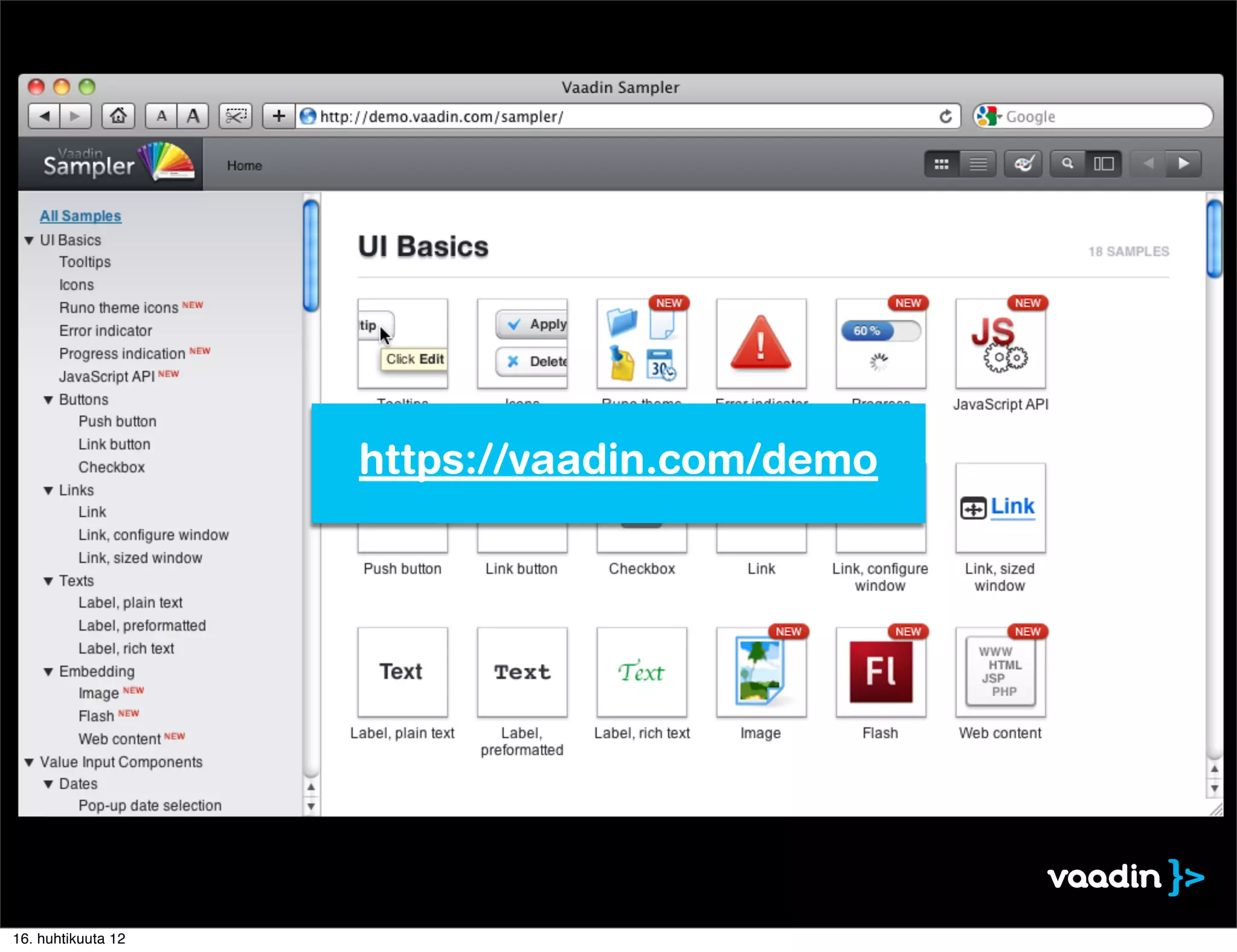Select Checkbox in the sidebar tree
The width and height of the screenshot is (1237, 952).
click(x=112, y=467)
